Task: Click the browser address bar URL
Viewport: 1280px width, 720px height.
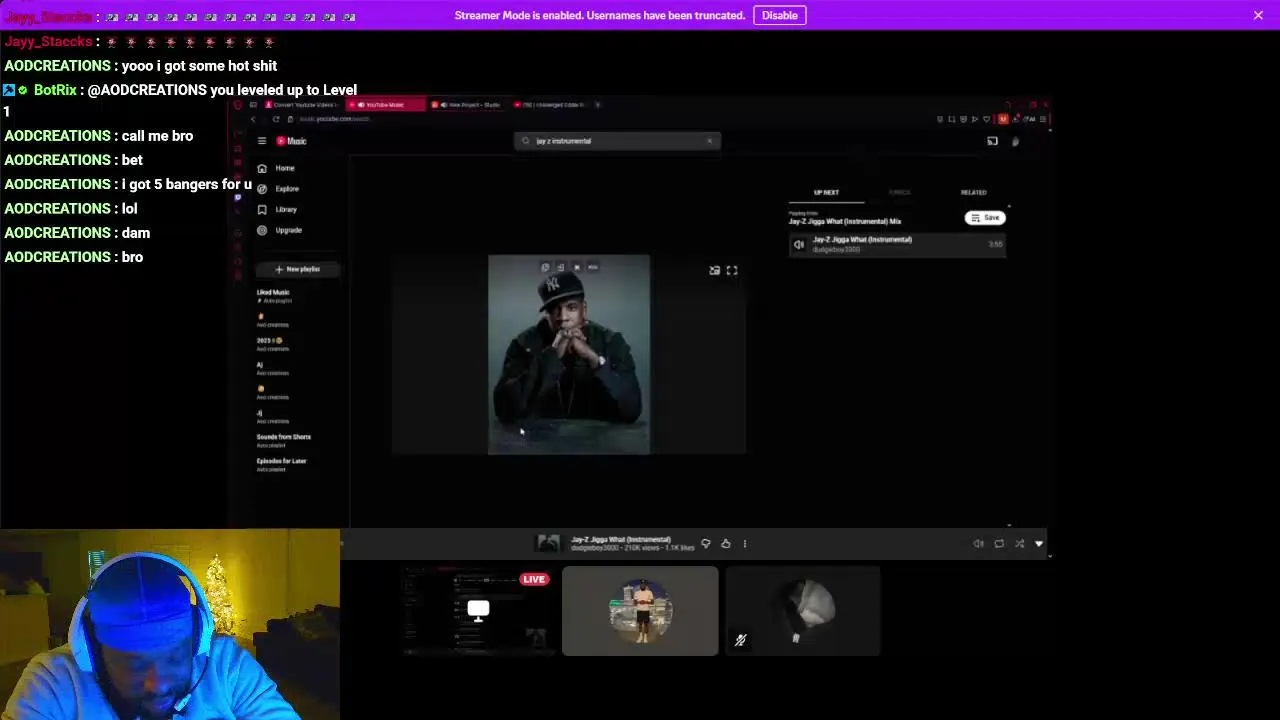Action: coord(335,119)
